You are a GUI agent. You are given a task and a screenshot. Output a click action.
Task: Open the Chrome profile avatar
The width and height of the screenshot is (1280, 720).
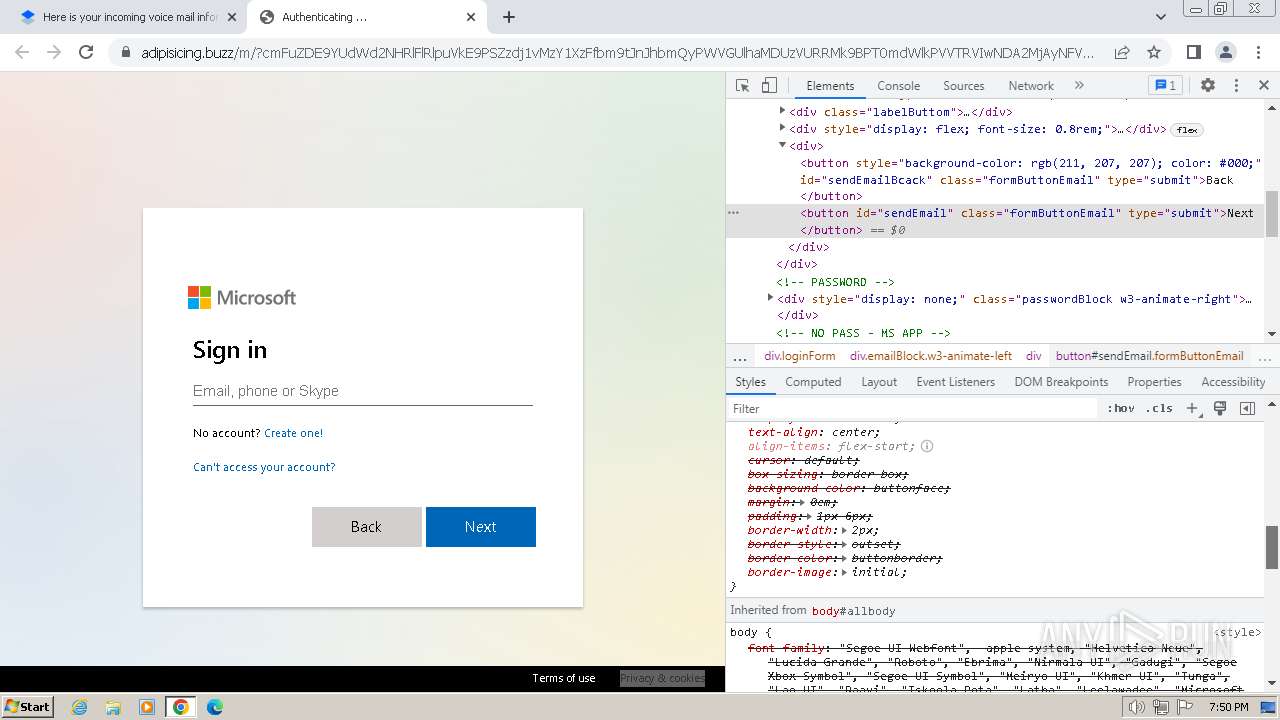[1225, 52]
